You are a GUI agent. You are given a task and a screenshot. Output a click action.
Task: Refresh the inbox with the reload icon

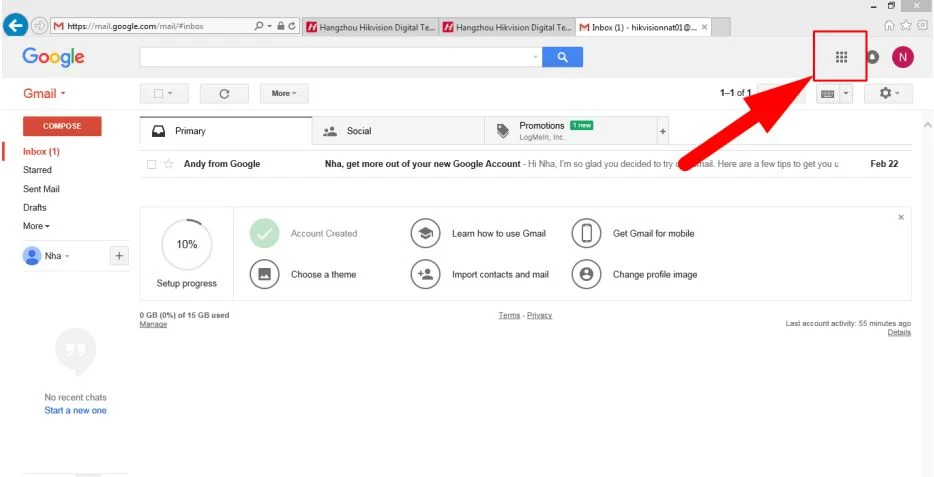pyautogui.click(x=224, y=93)
